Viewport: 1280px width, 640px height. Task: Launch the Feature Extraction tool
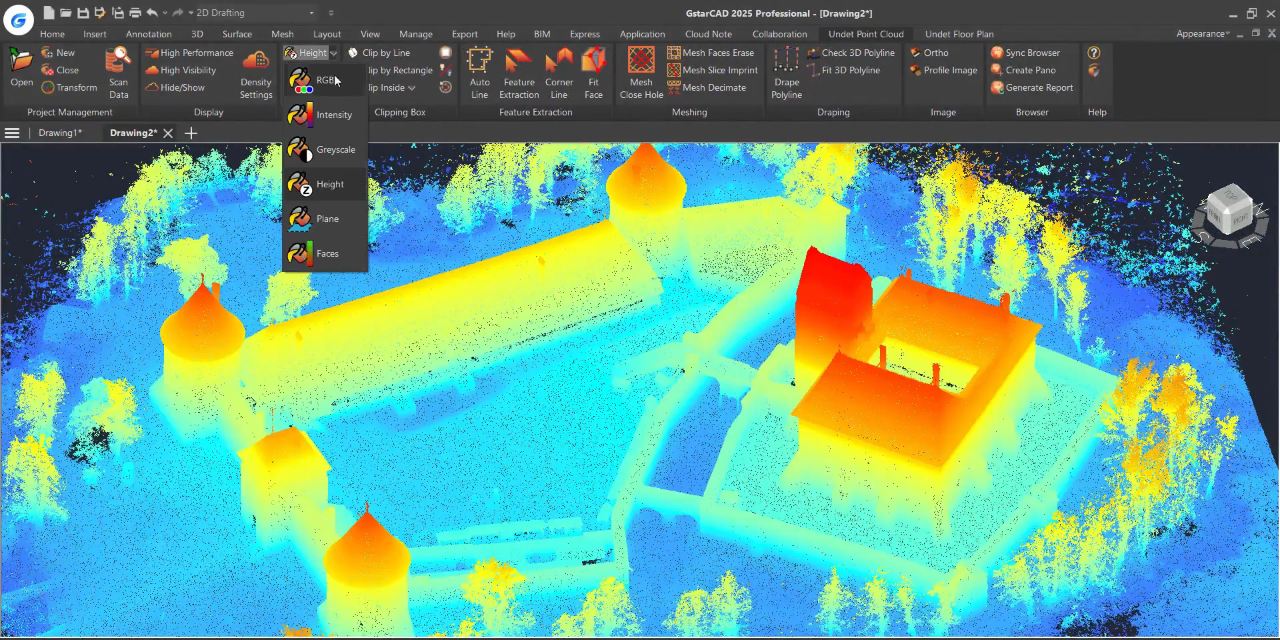[x=519, y=73]
